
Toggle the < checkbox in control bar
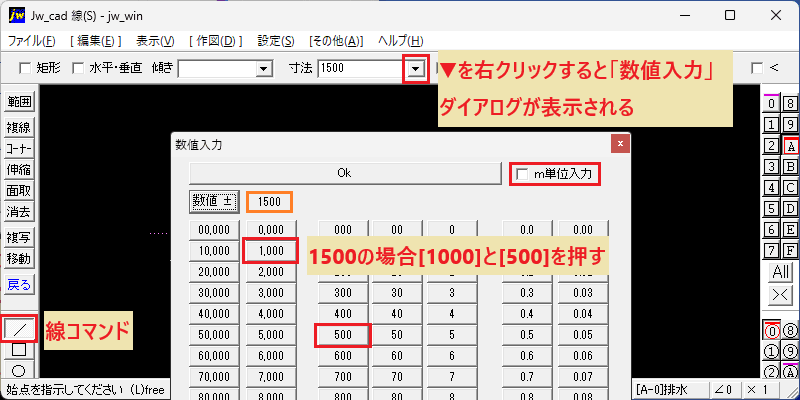click(x=757, y=68)
